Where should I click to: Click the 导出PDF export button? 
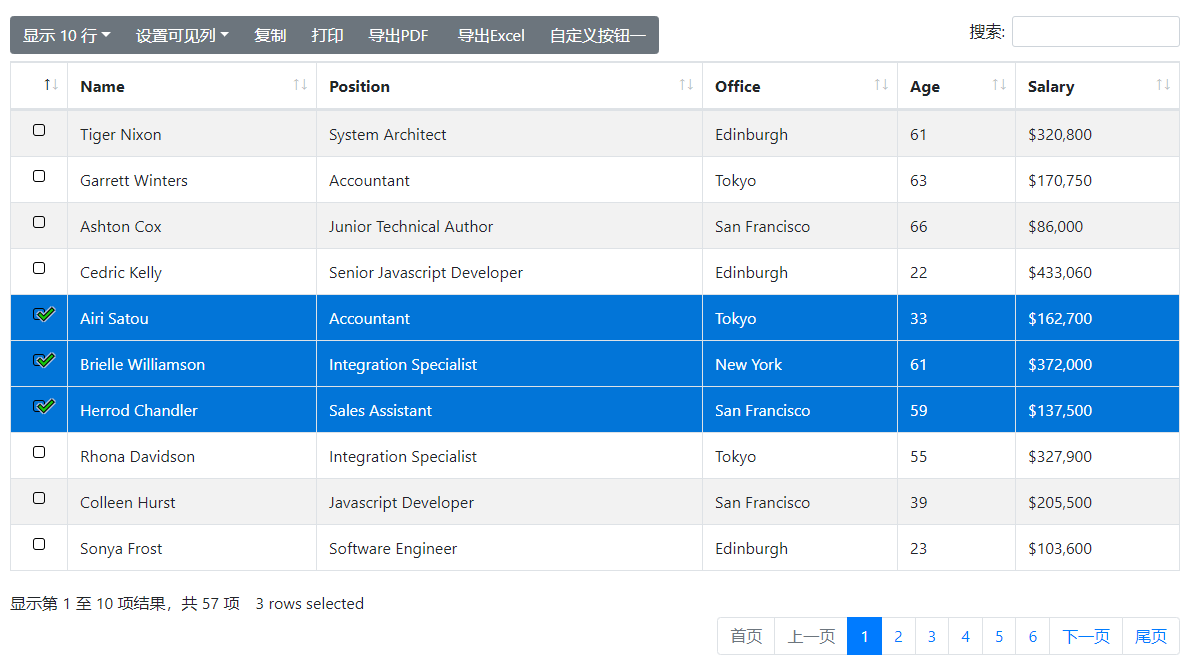point(398,35)
